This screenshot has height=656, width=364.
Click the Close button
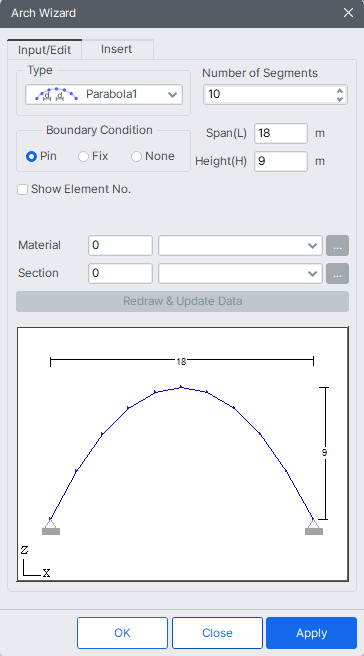217,633
